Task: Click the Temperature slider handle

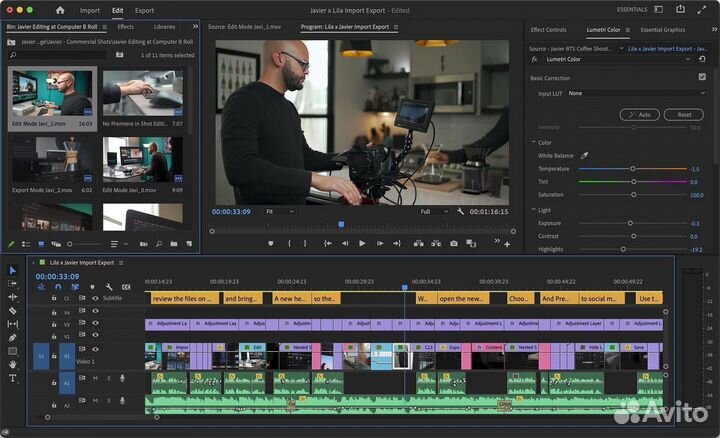Action: (632, 169)
